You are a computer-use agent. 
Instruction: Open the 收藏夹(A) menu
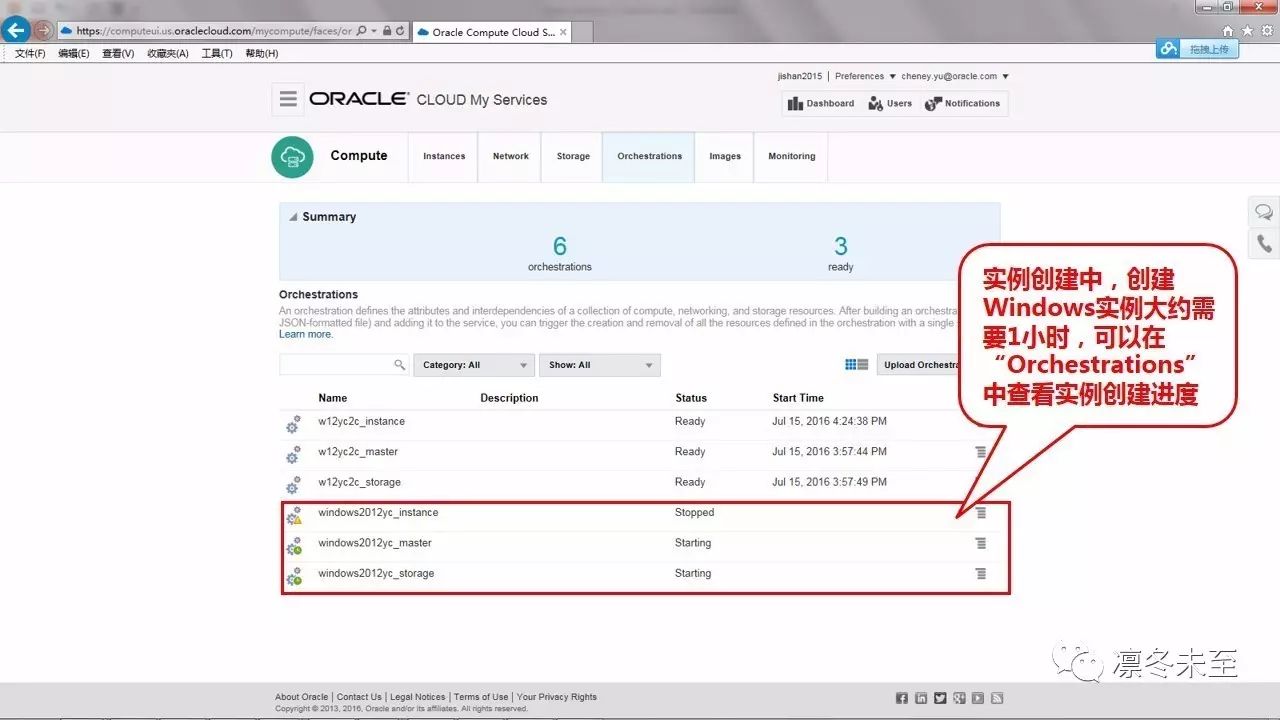168,53
